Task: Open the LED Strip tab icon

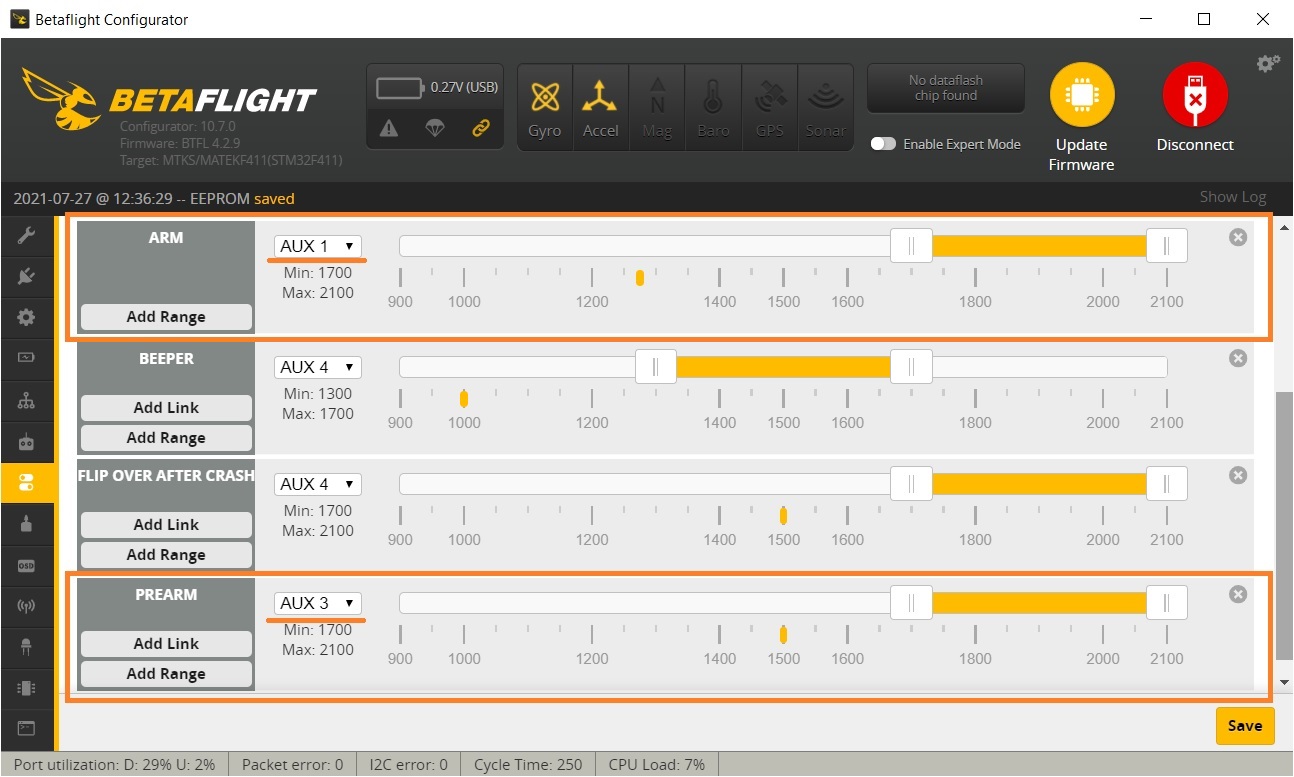Action: (x=27, y=647)
